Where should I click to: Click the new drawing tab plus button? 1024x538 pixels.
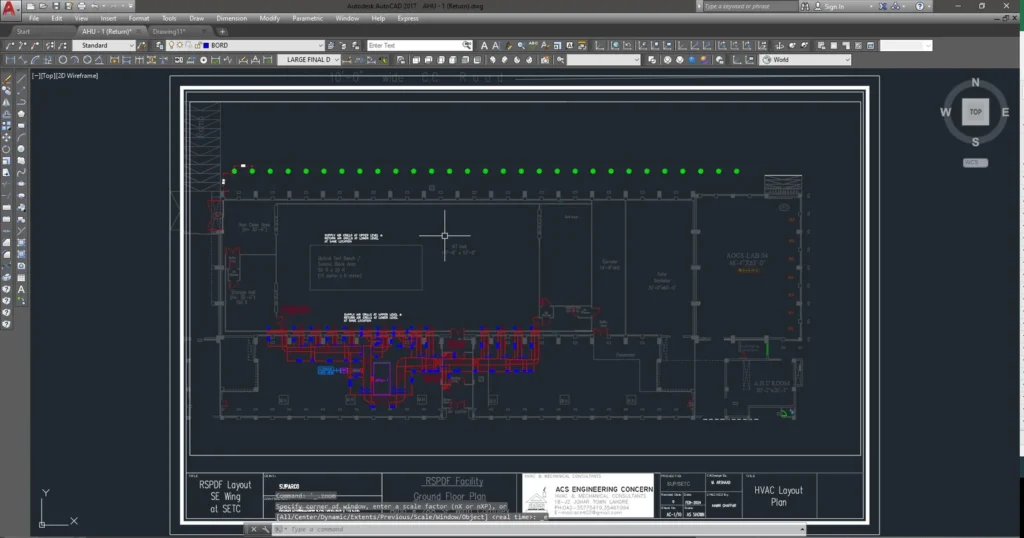(222, 31)
